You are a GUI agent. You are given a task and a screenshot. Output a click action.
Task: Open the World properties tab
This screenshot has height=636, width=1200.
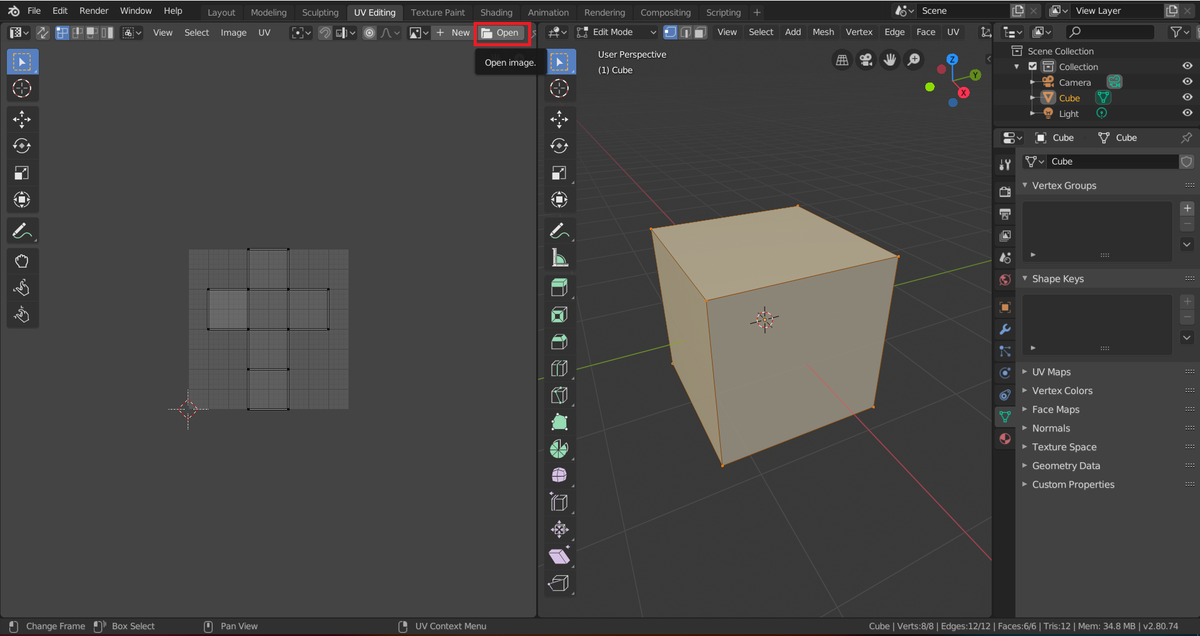[1005, 279]
